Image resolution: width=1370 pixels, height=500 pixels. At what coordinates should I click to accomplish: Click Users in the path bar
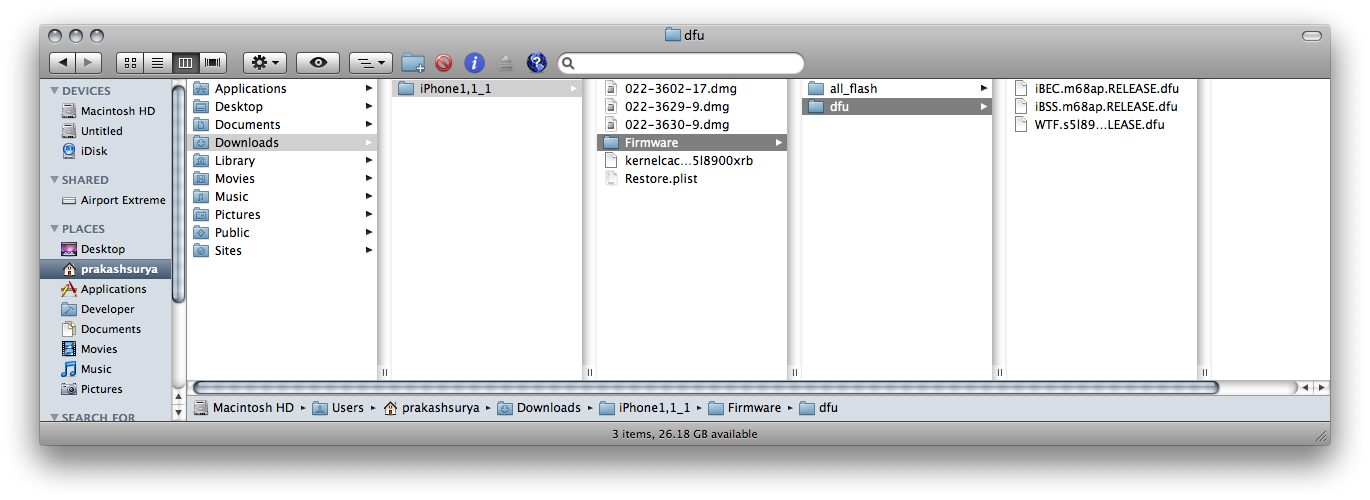338,407
